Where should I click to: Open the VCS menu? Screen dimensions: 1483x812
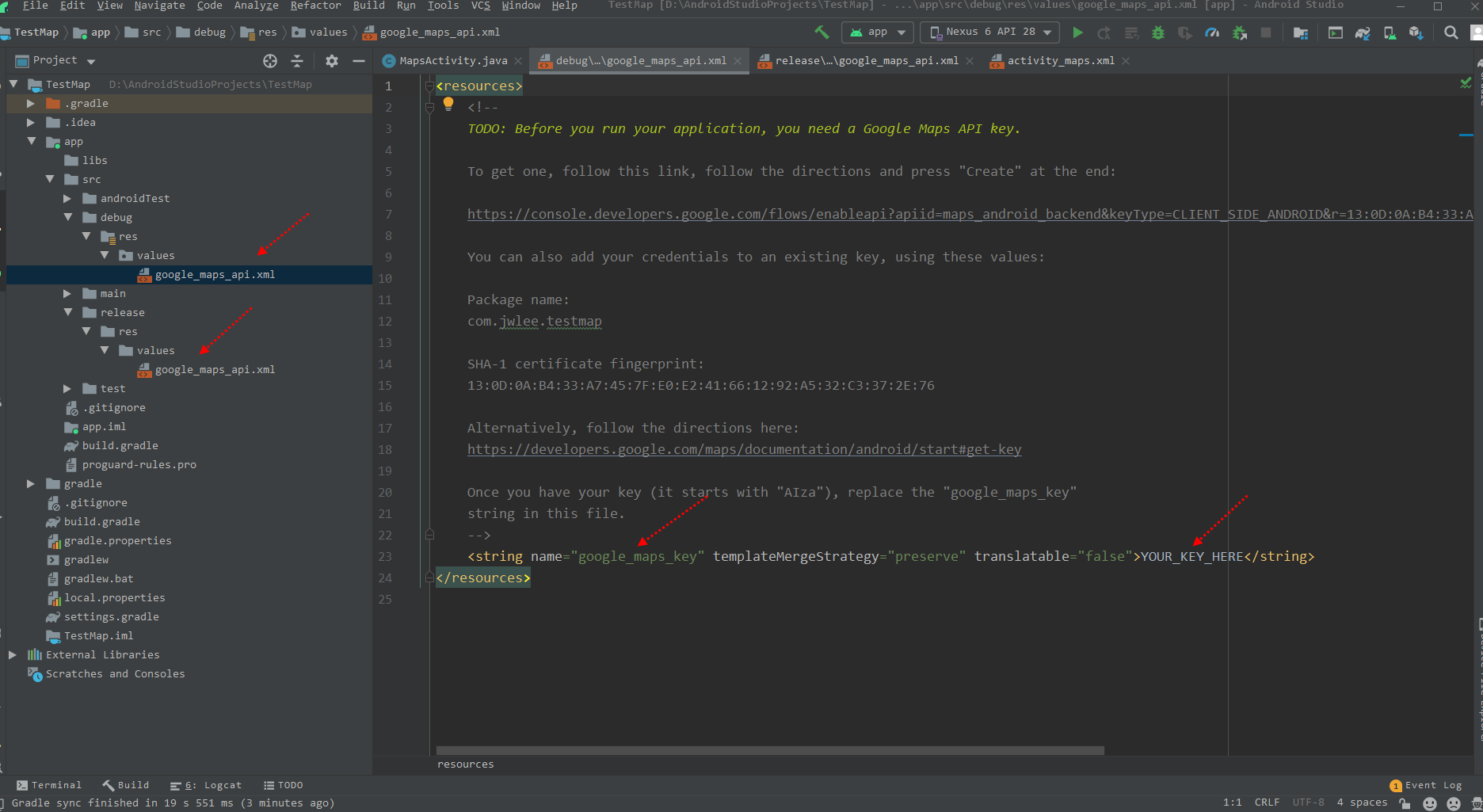480,6
